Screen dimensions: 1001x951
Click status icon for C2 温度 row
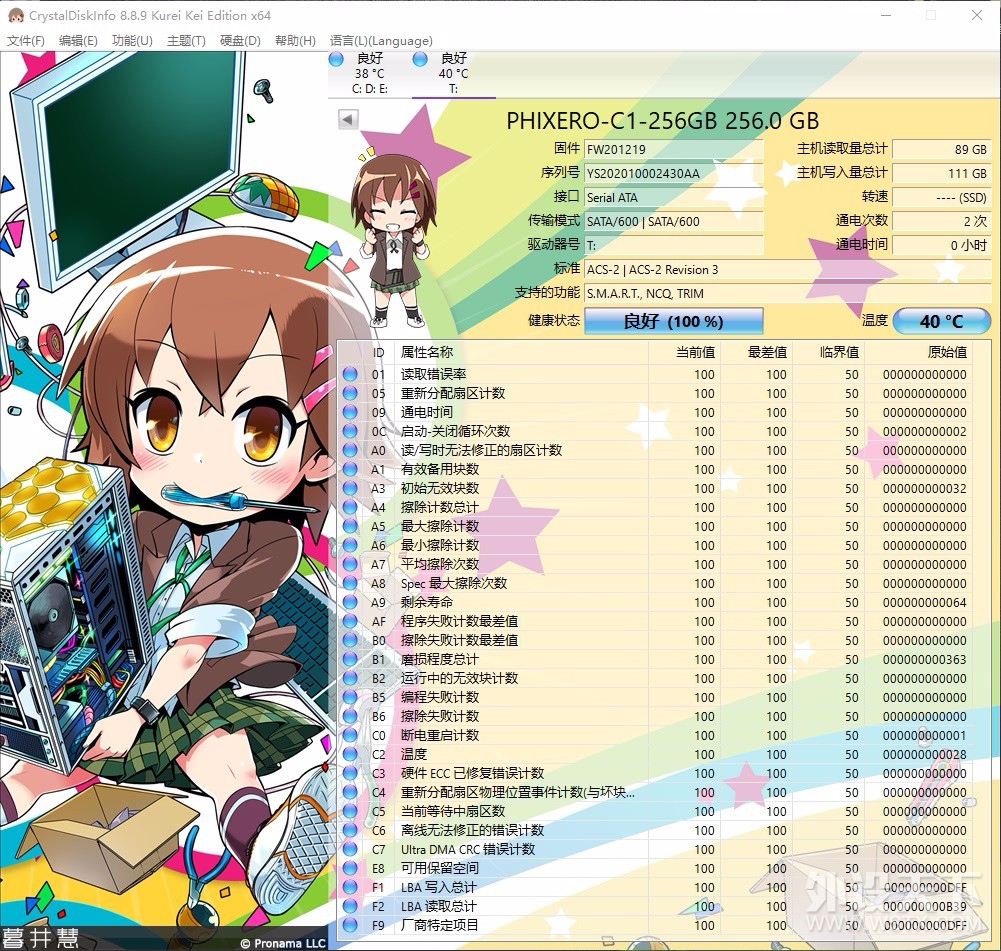(x=350, y=754)
